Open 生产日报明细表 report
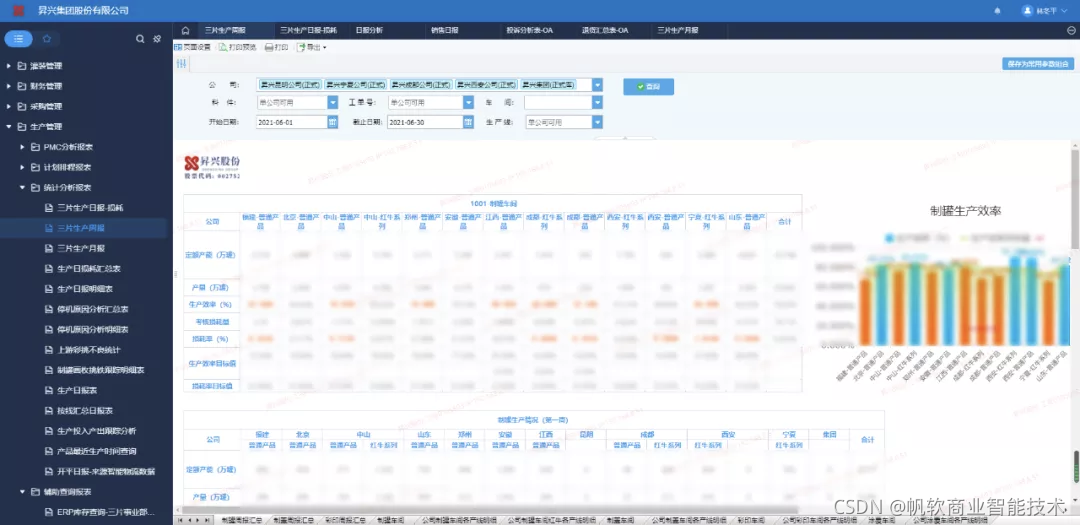 coord(85,289)
